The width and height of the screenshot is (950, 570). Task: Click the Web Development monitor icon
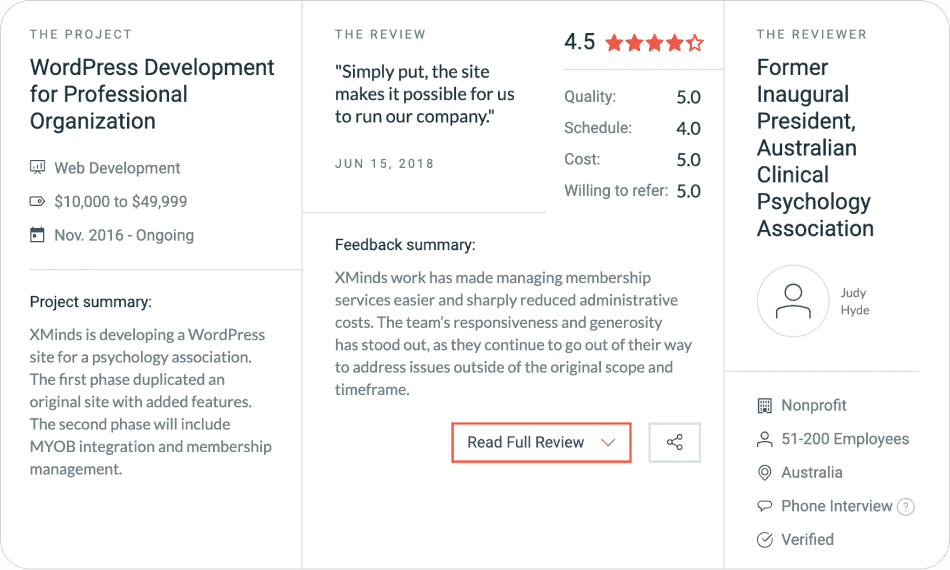38,168
